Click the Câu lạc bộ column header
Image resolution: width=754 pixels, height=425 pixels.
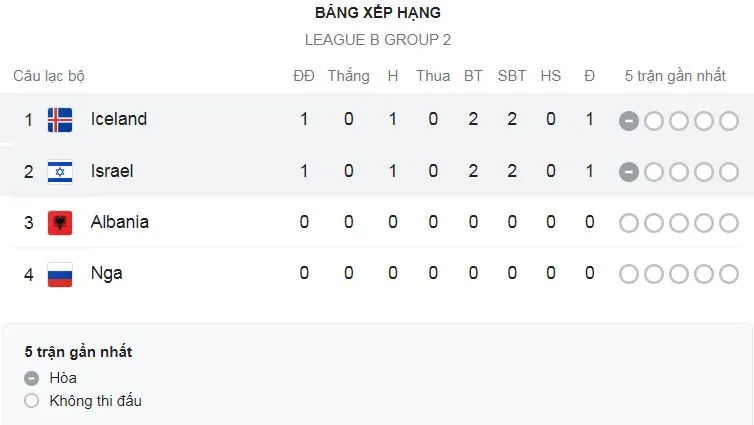[x=49, y=76]
